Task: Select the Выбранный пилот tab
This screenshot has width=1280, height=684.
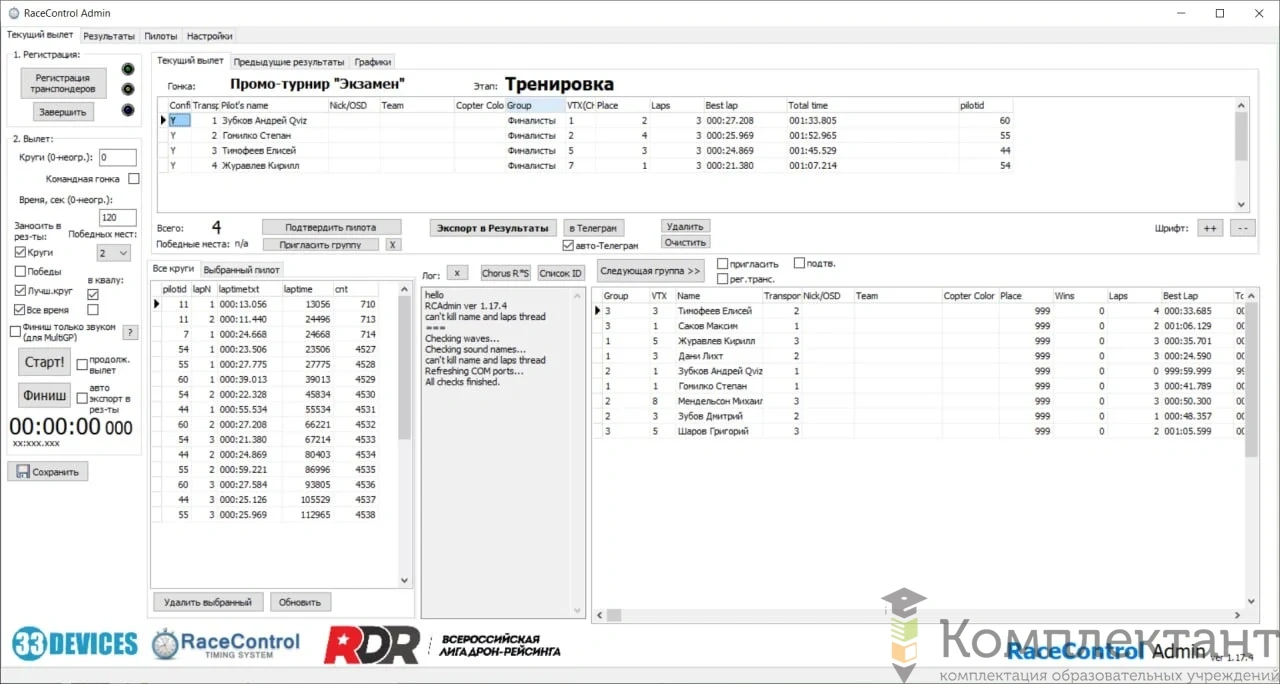Action: (x=243, y=269)
